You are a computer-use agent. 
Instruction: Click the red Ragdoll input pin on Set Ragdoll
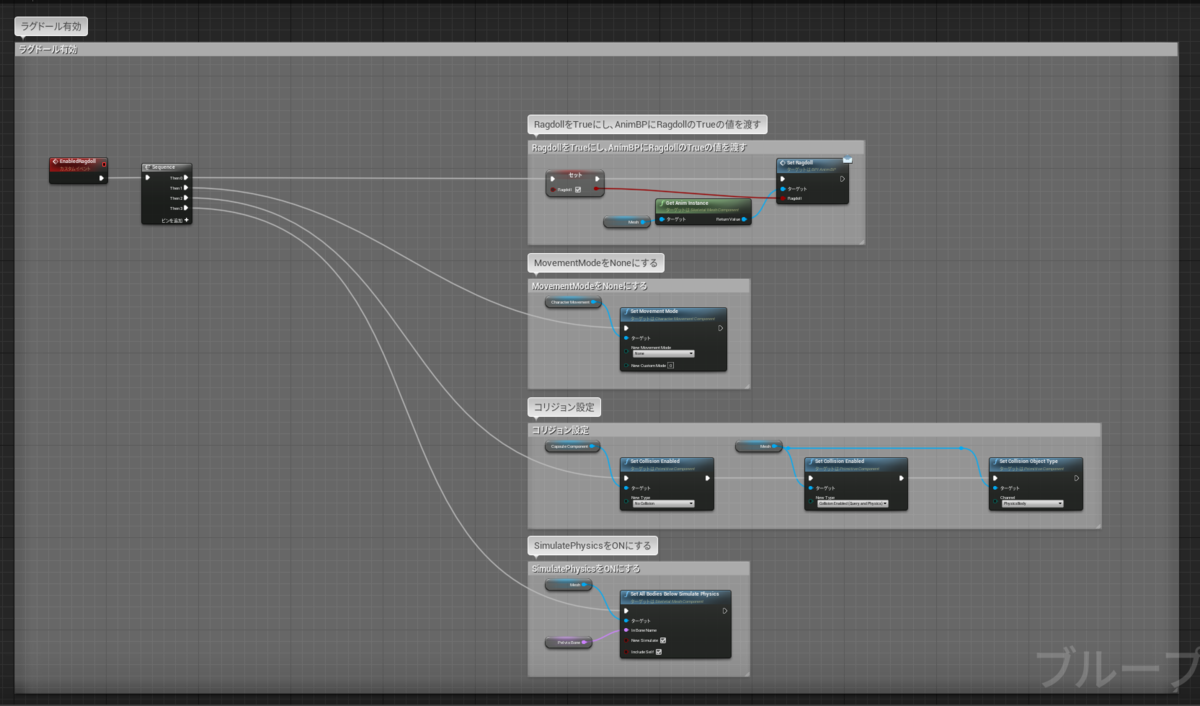tap(783, 198)
